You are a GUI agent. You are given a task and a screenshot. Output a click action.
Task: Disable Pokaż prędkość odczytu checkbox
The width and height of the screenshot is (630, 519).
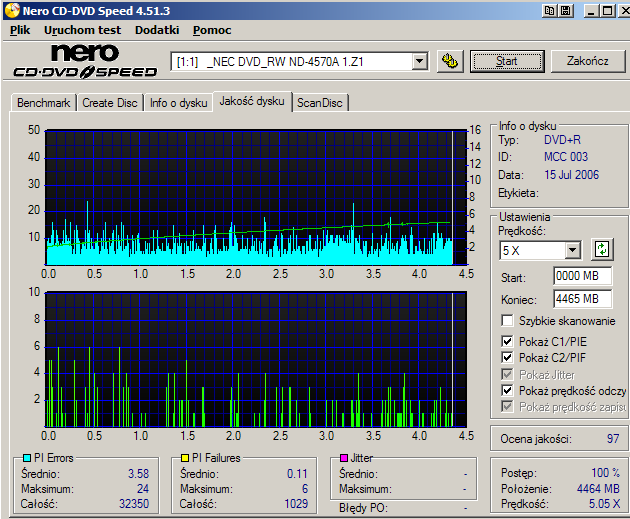click(507, 390)
